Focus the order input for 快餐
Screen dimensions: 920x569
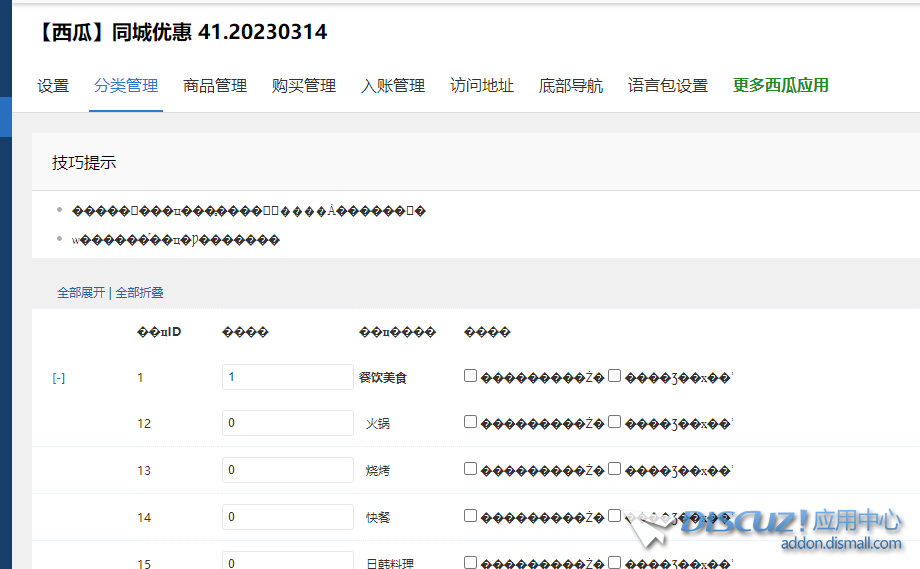pyautogui.click(x=288, y=517)
